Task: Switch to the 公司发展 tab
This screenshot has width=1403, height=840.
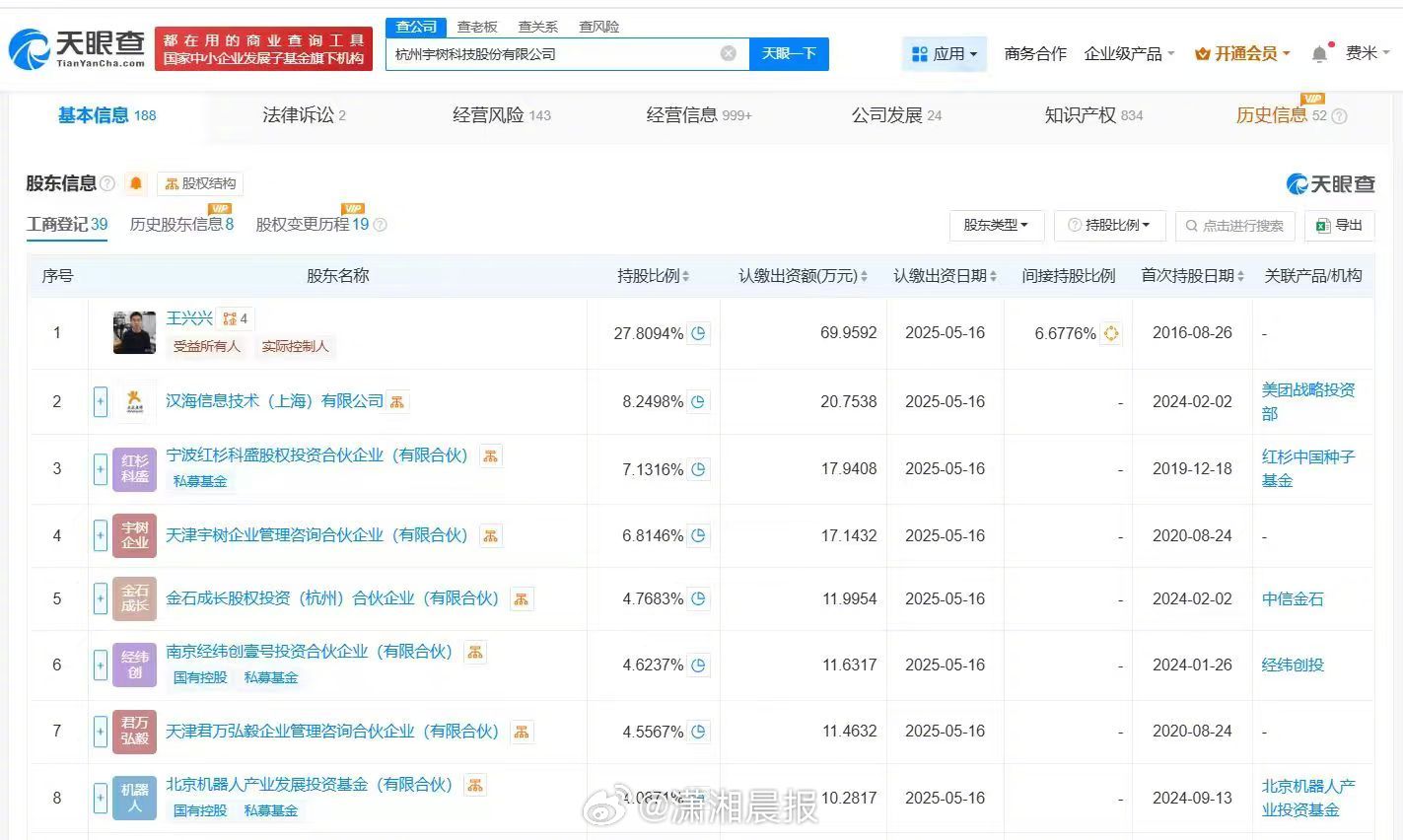Action: coord(896,115)
